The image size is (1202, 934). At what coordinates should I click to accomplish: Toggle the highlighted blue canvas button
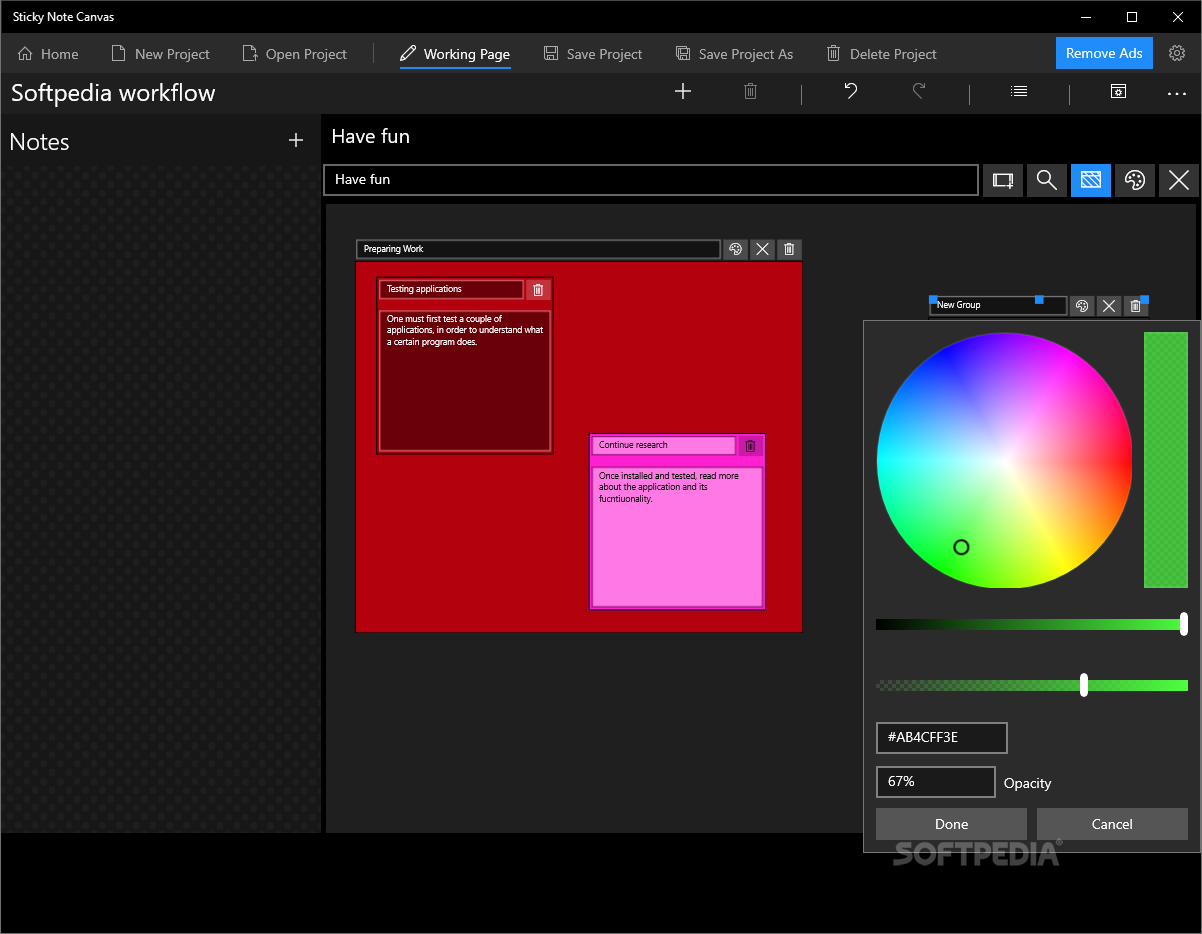coord(1091,180)
